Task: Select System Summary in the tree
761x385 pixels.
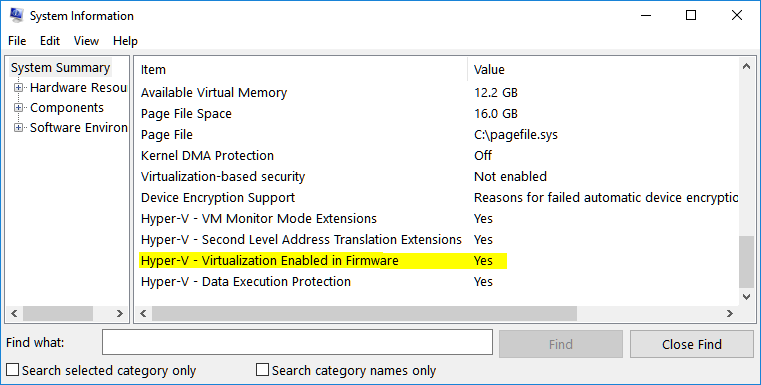Action: [61, 67]
